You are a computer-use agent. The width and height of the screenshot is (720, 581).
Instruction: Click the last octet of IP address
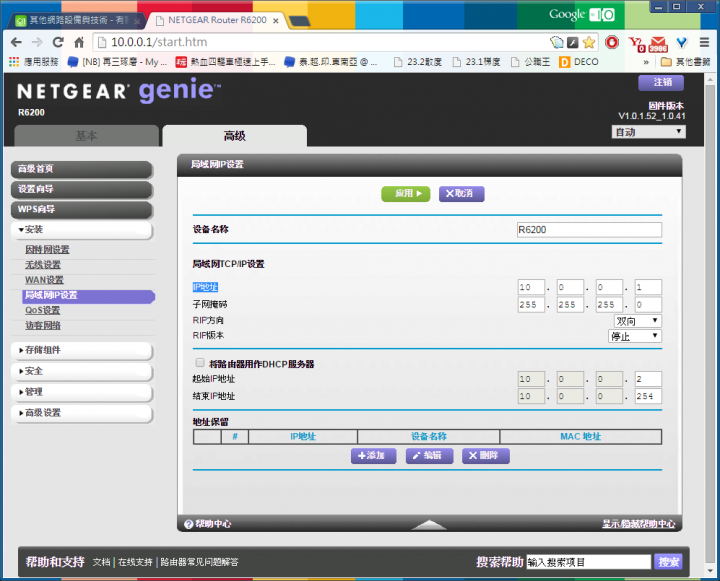click(x=648, y=288)
